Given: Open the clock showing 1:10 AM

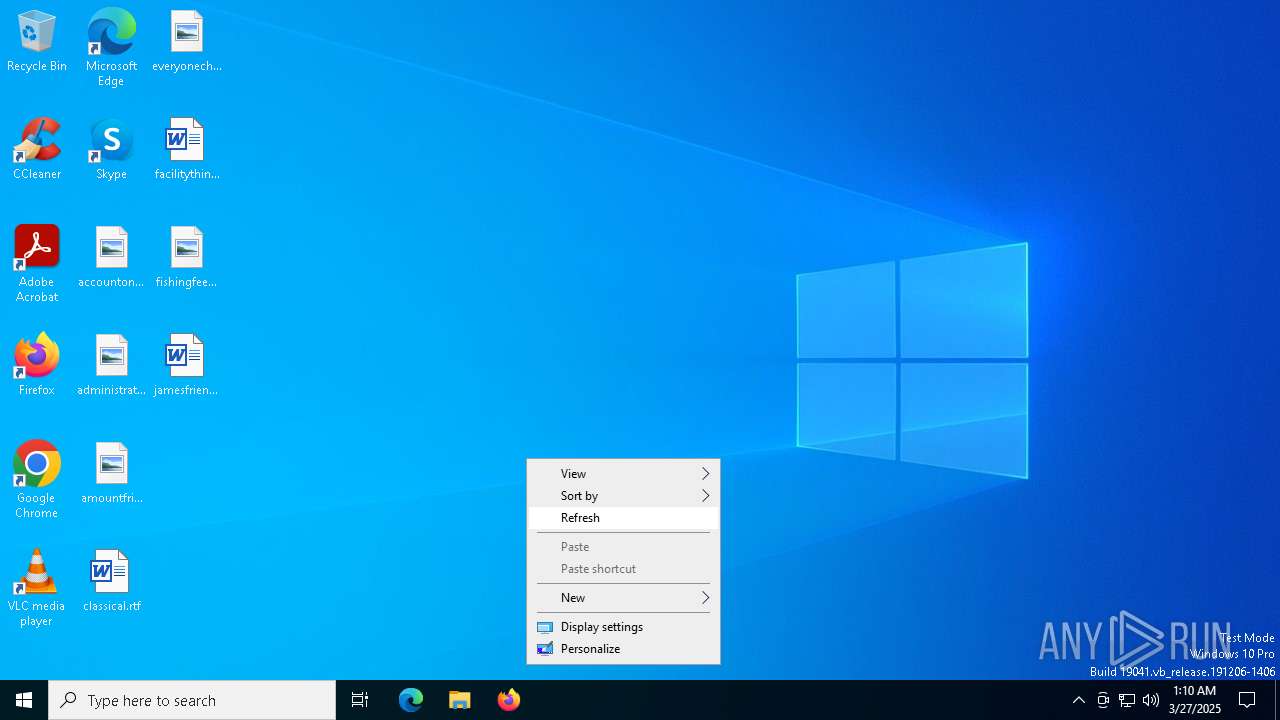Looking at the screenshot, I should (x=1194, y=700).
